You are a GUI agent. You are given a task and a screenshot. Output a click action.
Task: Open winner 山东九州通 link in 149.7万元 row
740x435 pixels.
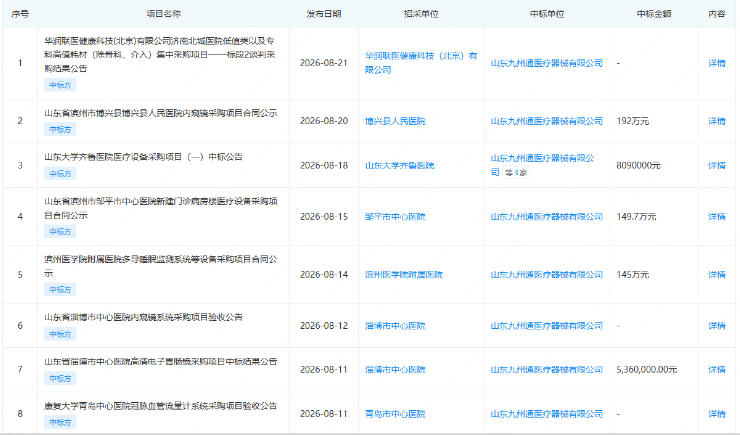point(547,217)
